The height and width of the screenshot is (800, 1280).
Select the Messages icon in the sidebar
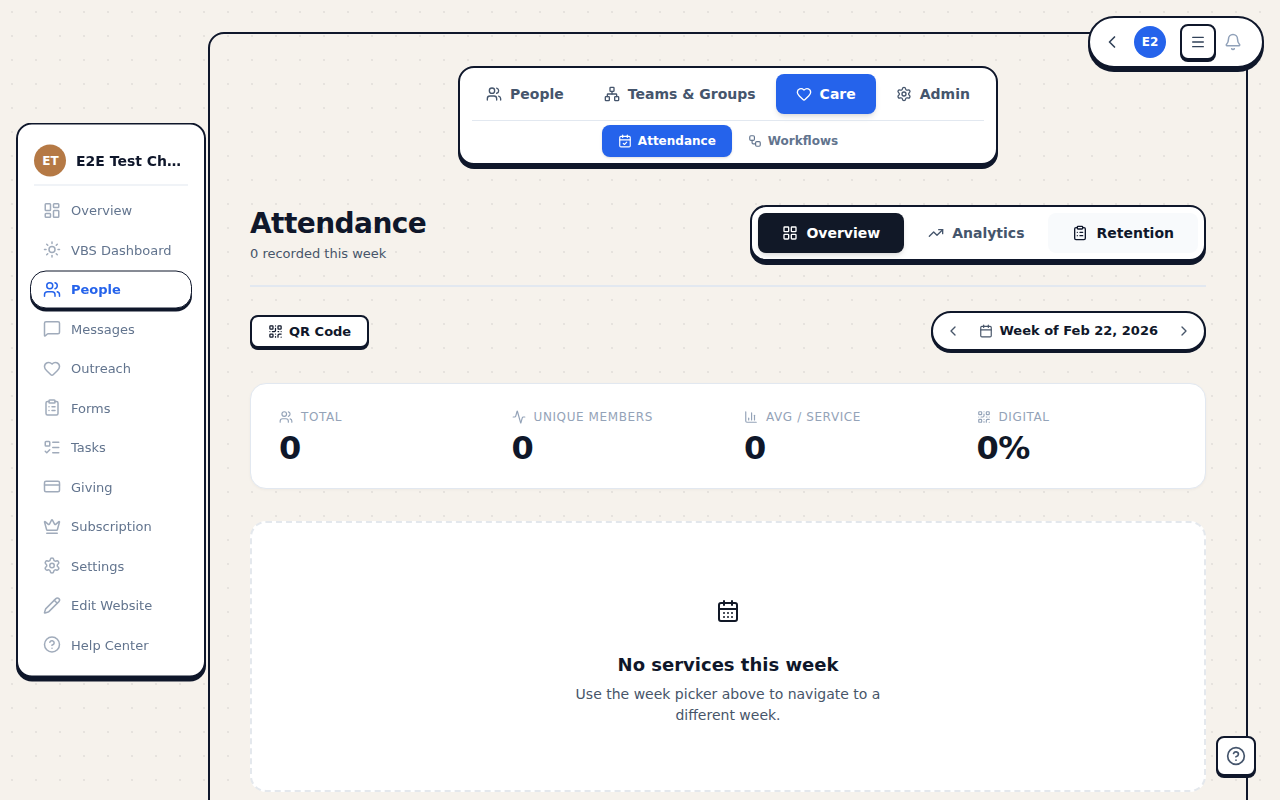click(x=51, y=329)
